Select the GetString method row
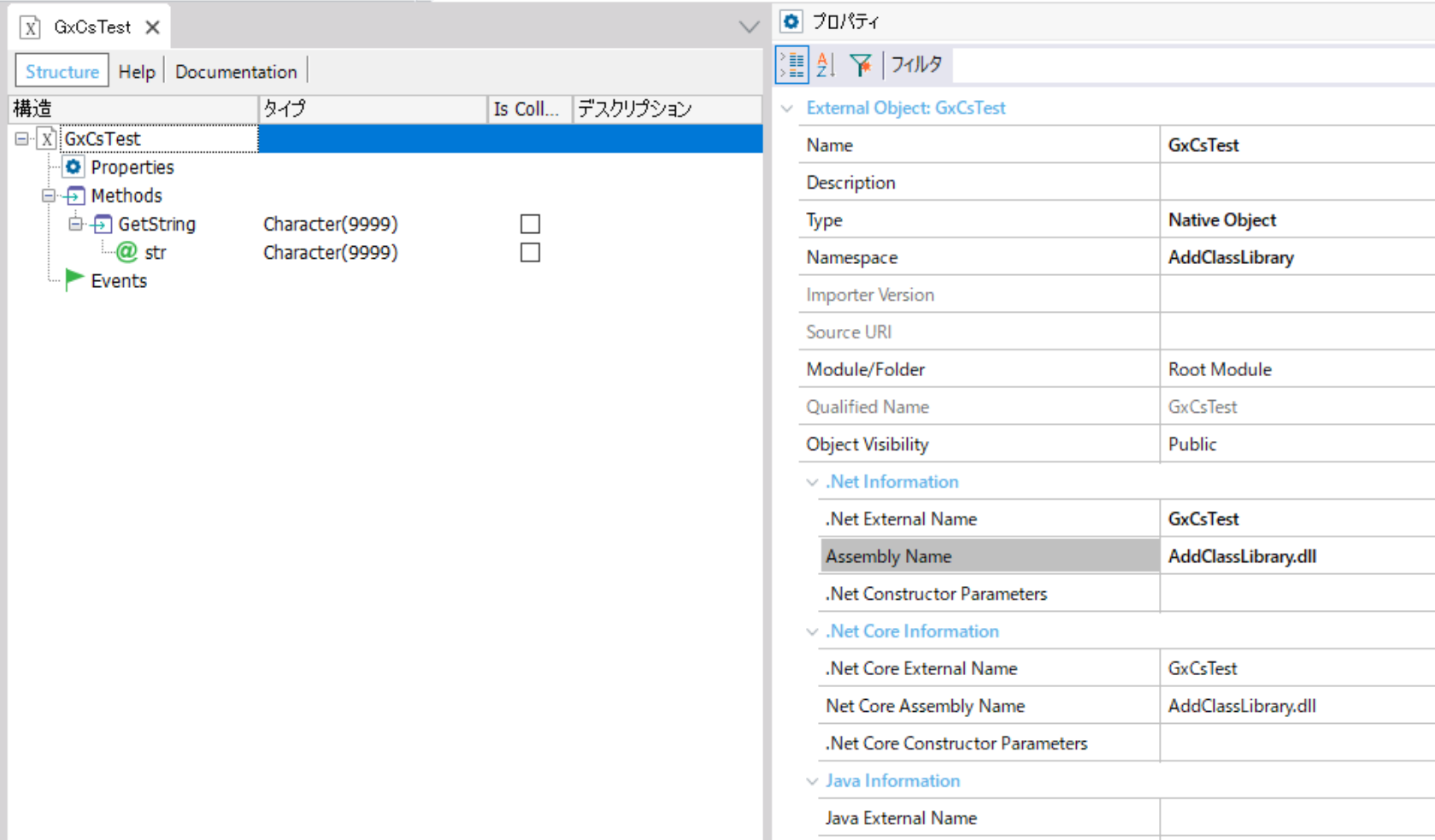 [157, 224]
